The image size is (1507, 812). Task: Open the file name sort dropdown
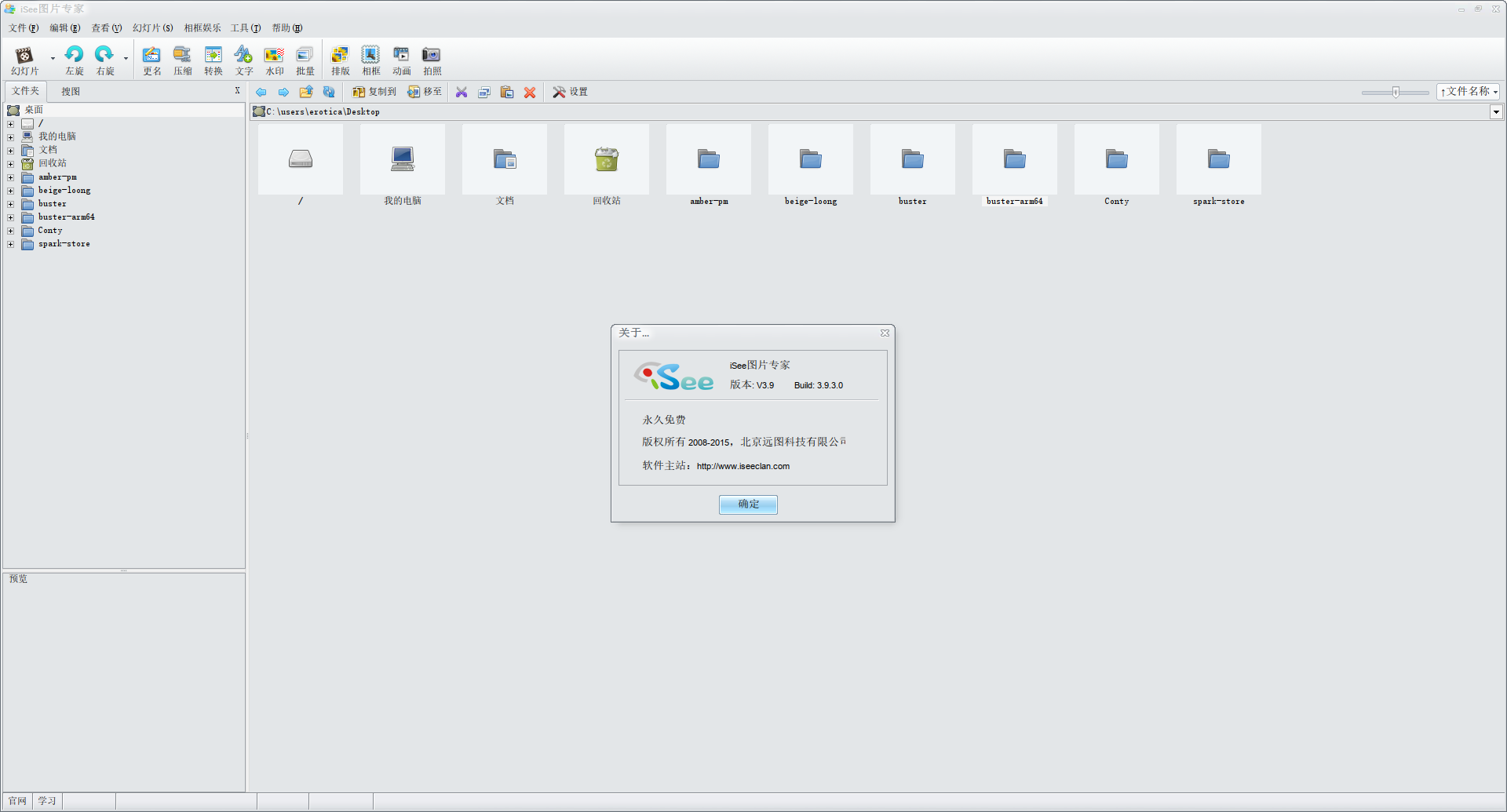coord(1468,92)
